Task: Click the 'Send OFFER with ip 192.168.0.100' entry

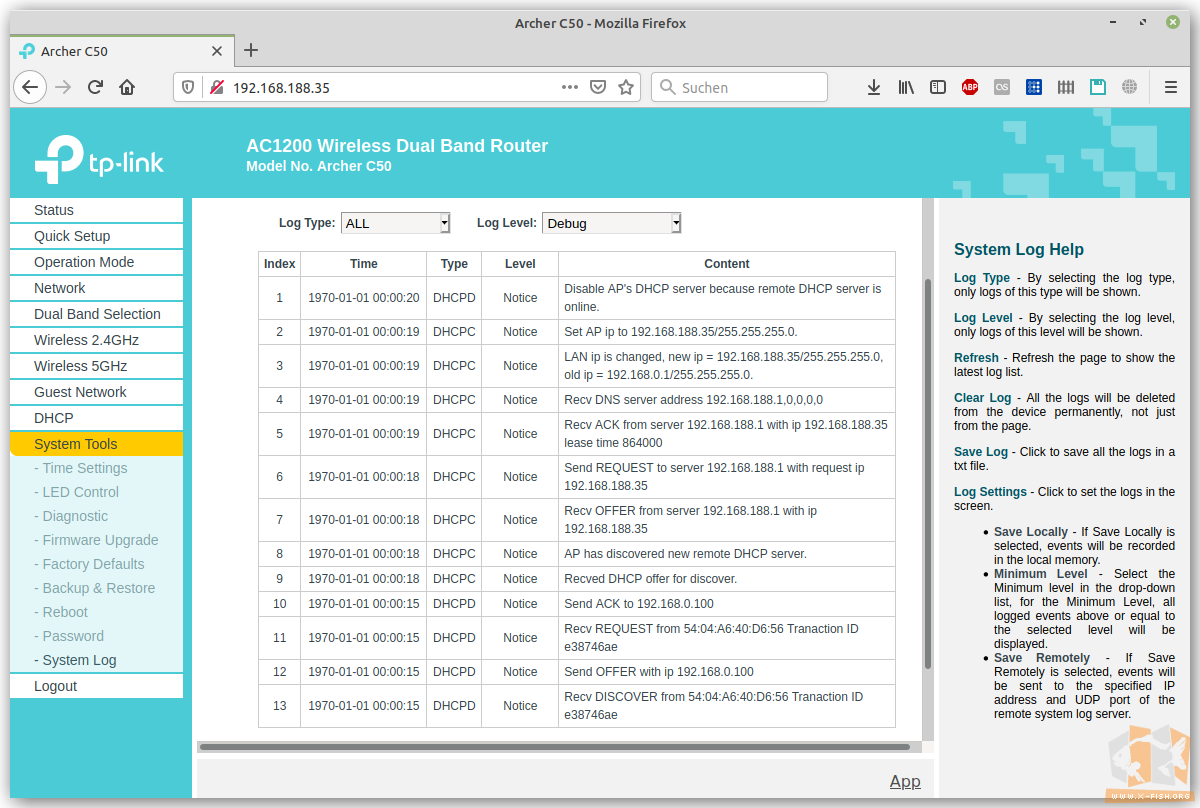Action: (x=659, y=672)
